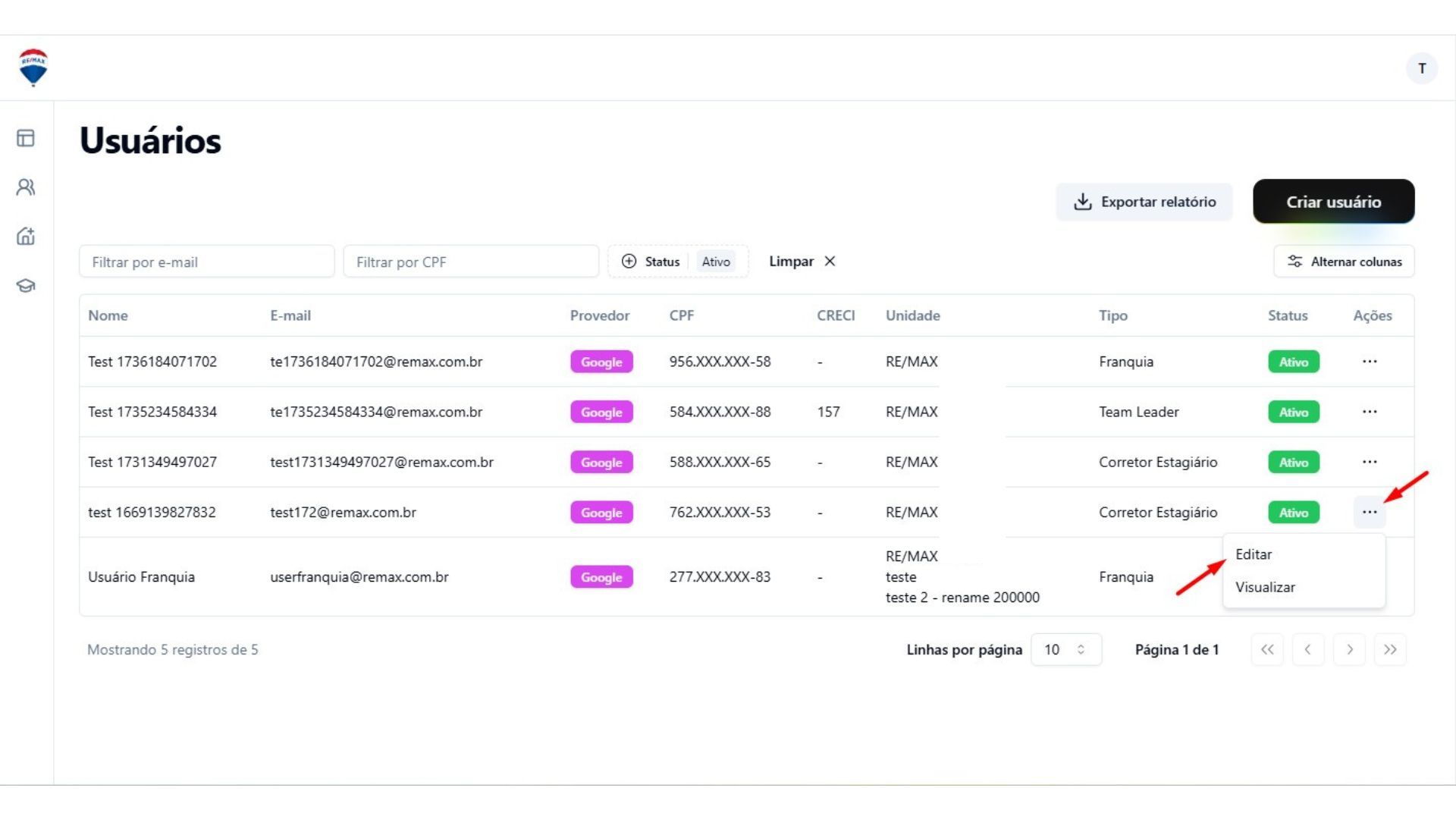Click CPF 584.XXX.XXX-88

[720, 412]
